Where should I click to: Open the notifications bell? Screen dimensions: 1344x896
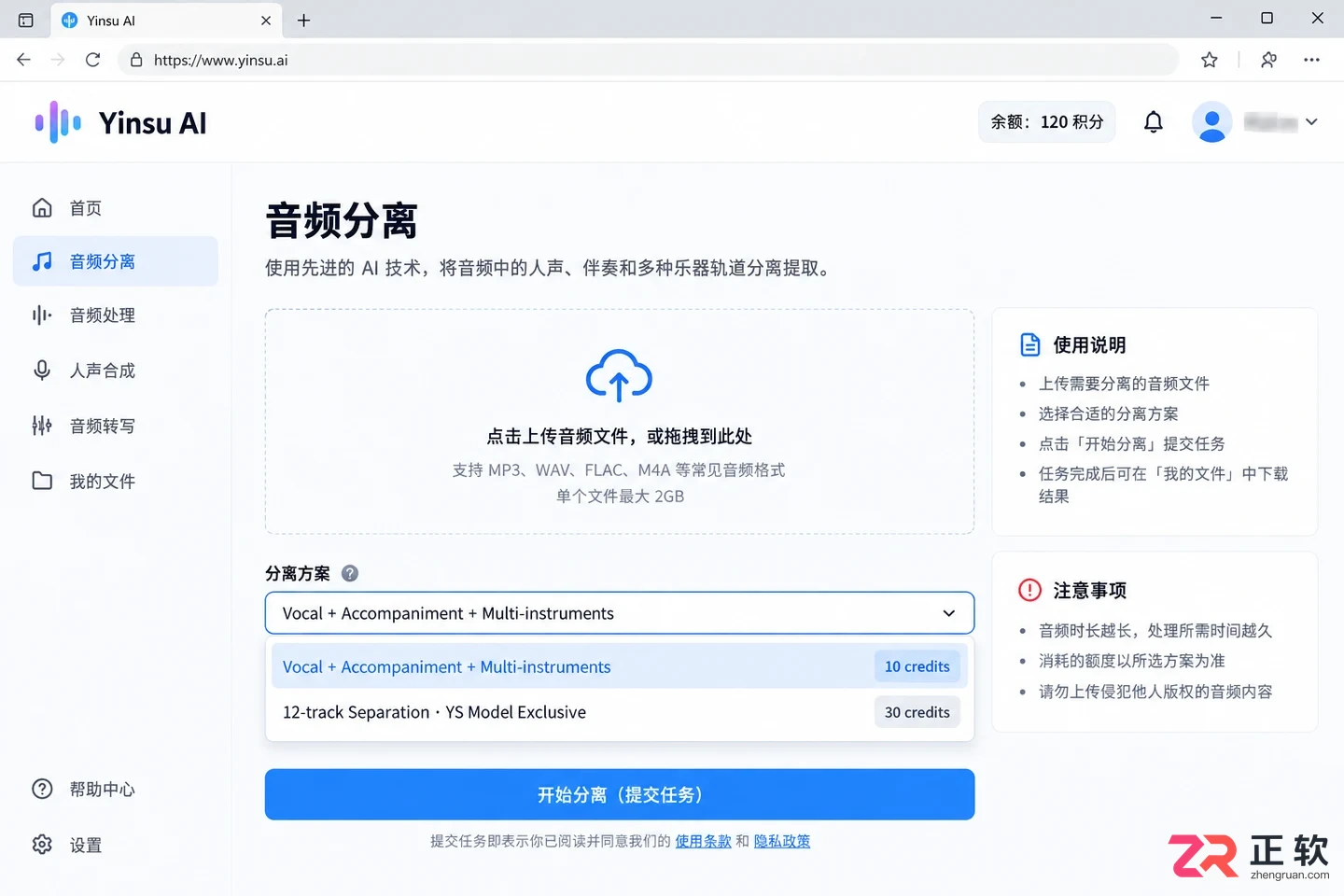click(1154, 122)
